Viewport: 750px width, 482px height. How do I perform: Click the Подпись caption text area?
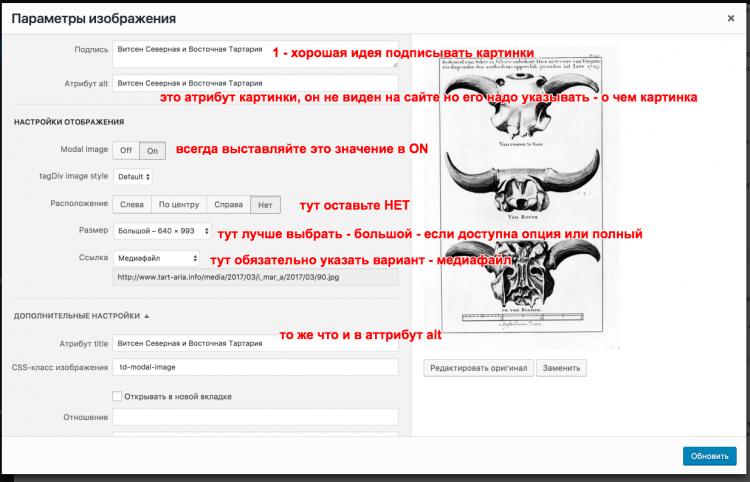[x=255, y=54]
